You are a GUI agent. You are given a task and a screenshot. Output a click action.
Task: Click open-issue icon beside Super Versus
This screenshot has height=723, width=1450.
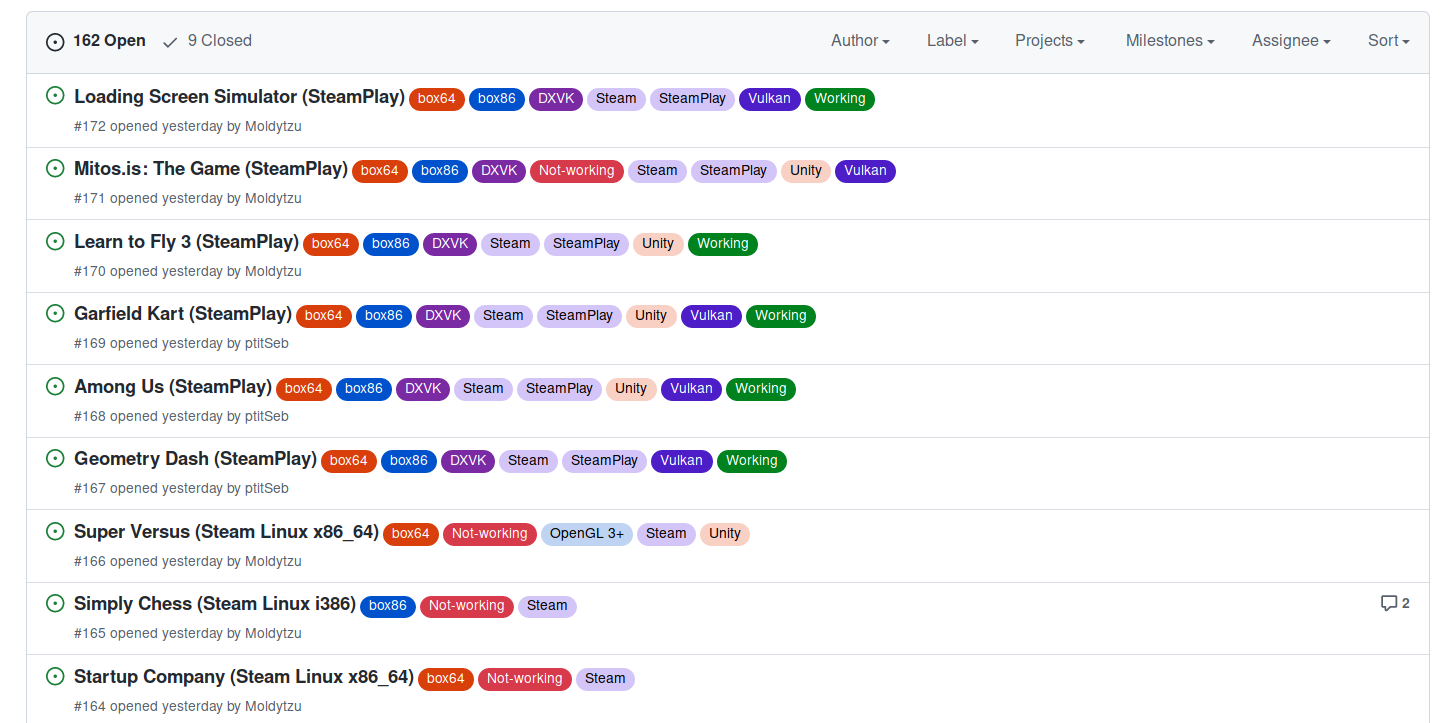tap(56, 531)
